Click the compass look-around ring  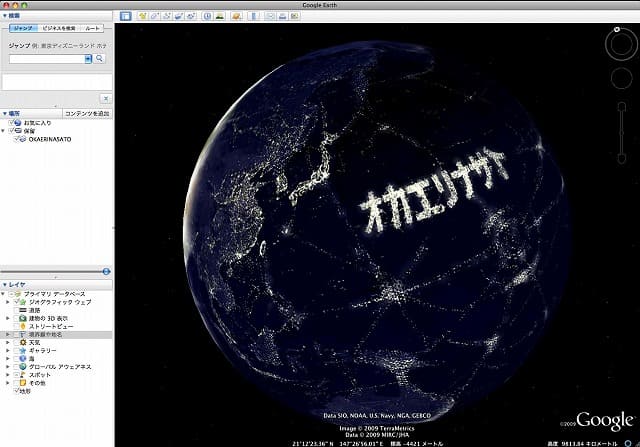[x=621, y=44]
